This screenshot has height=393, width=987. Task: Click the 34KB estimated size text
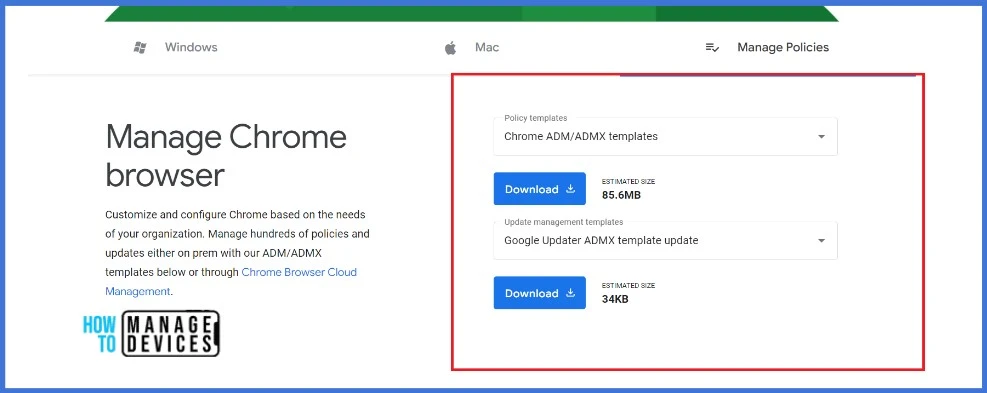[x=615, y=299]
